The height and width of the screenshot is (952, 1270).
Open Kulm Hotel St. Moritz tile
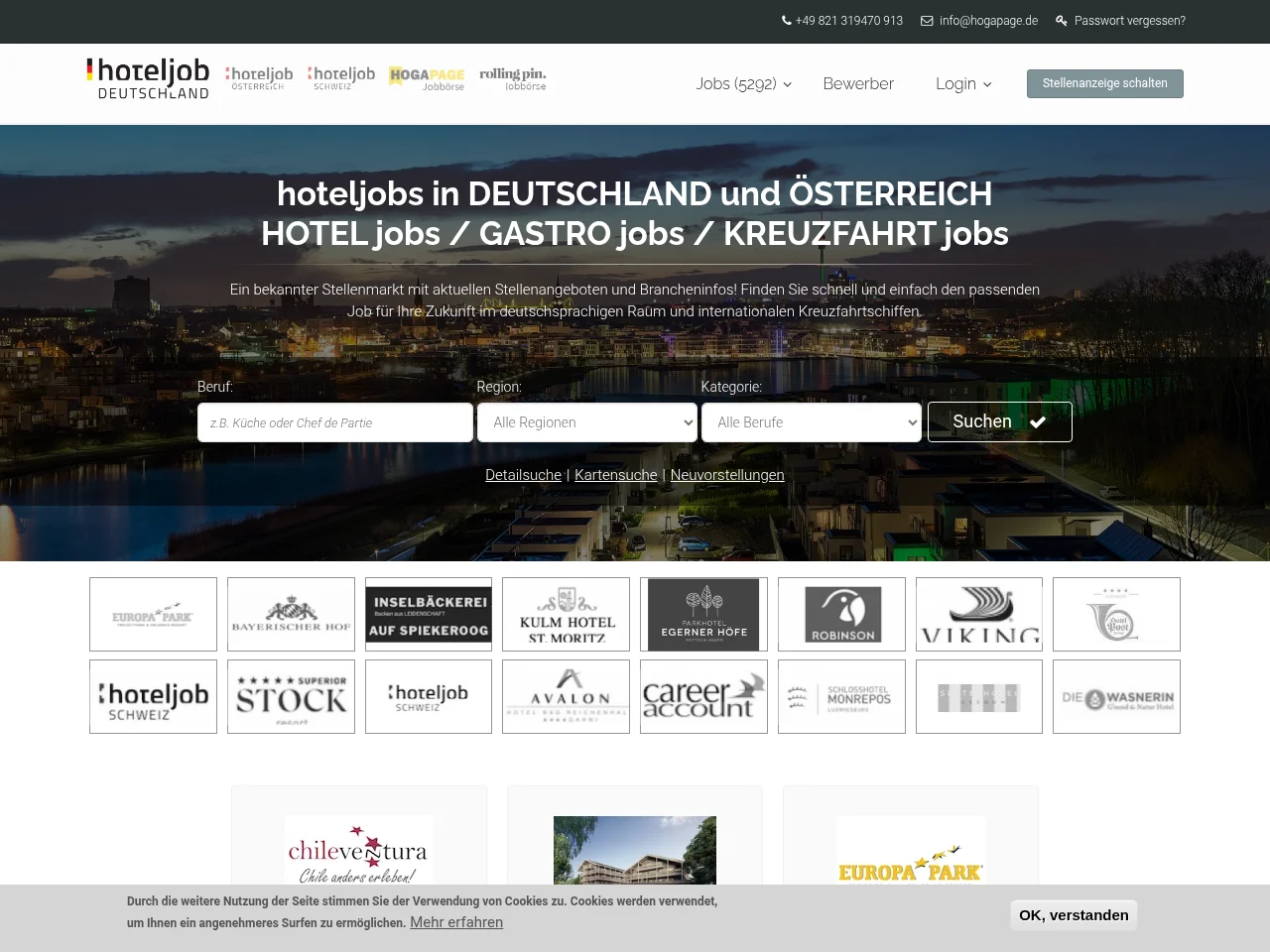(x=566, y=615)
